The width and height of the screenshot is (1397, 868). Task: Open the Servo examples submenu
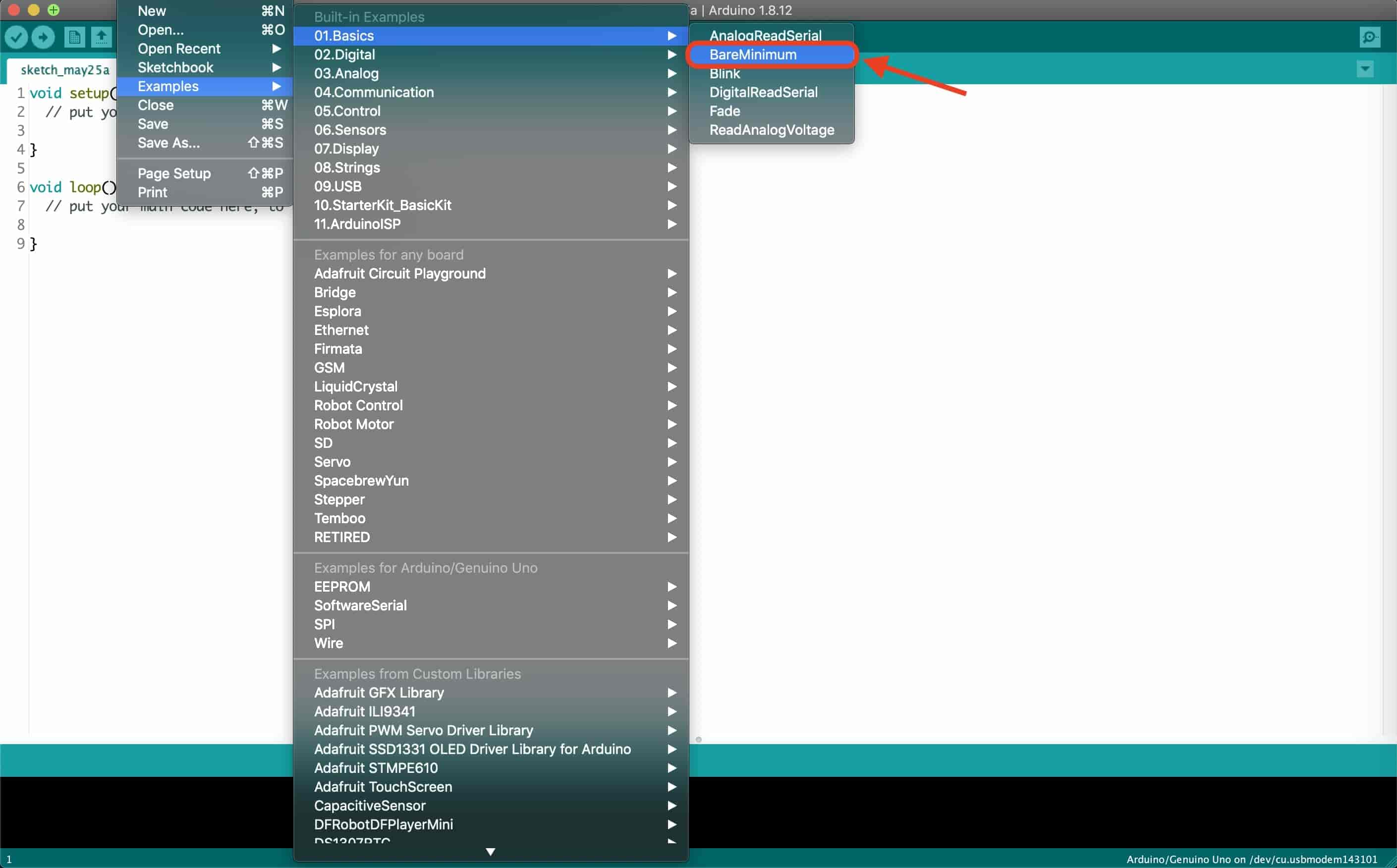click(x=491, y=462)
